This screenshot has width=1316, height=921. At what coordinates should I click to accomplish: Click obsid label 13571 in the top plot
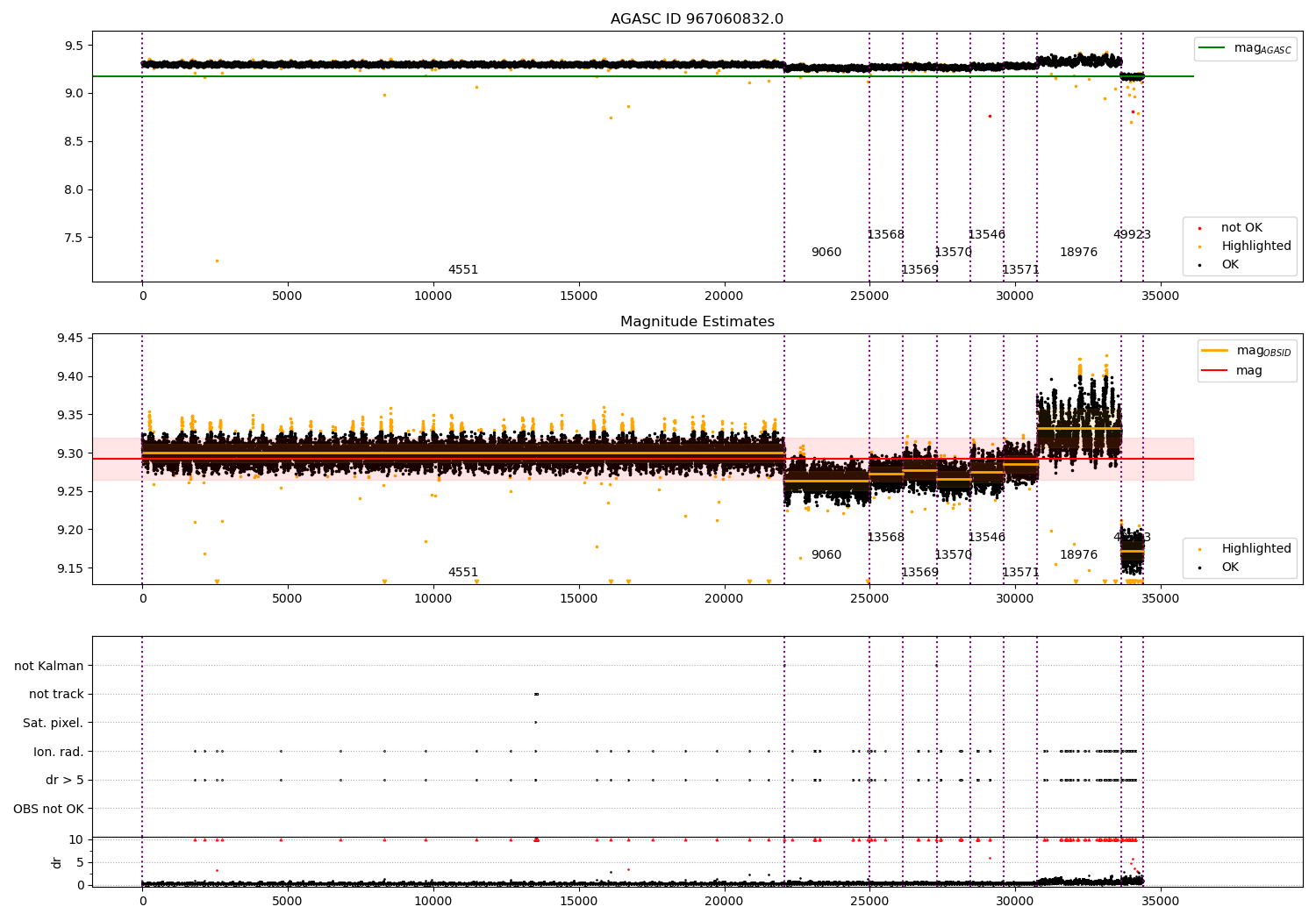(1020, 270)
